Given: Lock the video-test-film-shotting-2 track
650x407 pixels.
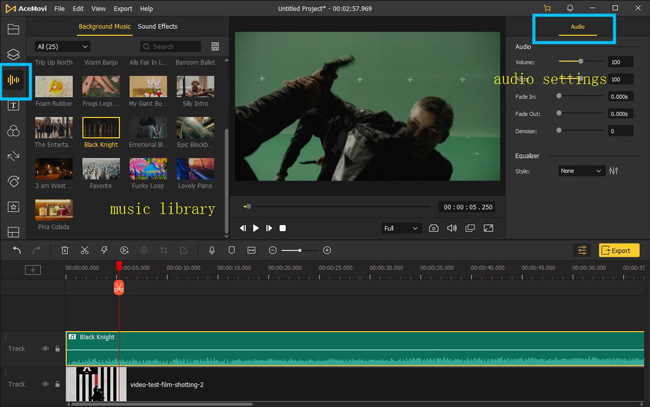Looking at the screenshot, I should point(58,384).
